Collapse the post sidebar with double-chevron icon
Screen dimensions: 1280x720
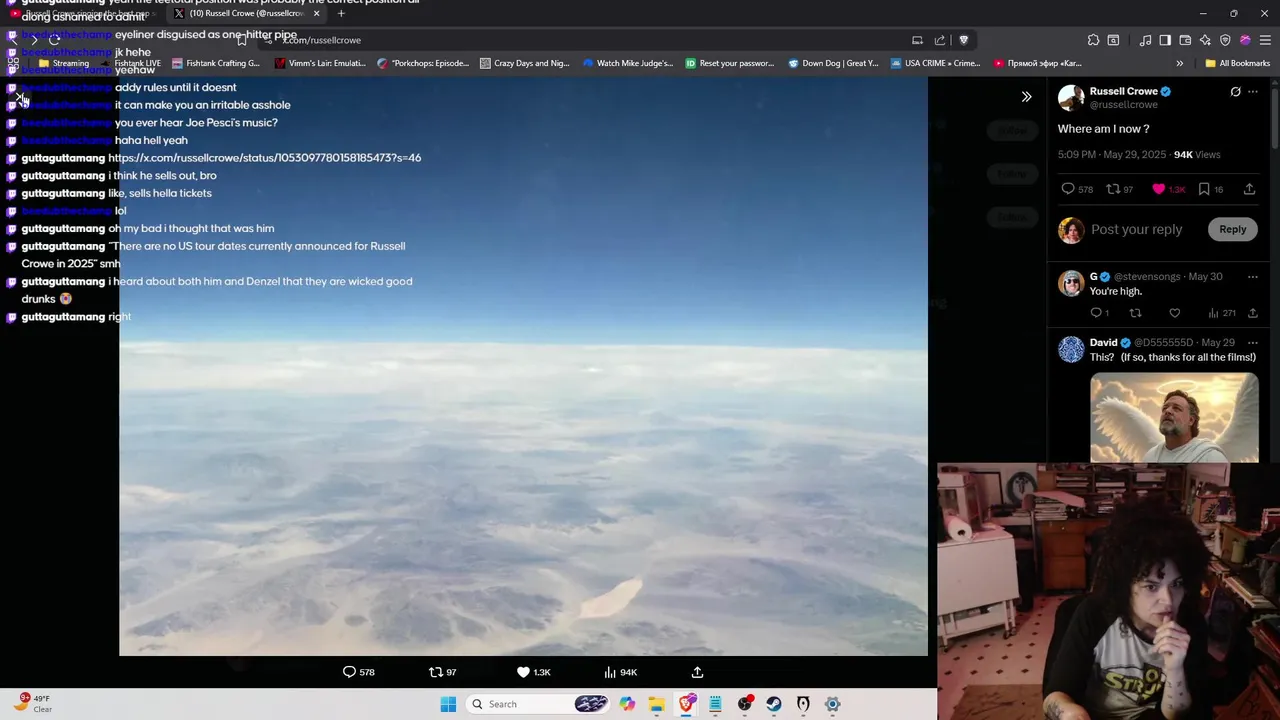pyautogui.click(x=1026, y=97)
